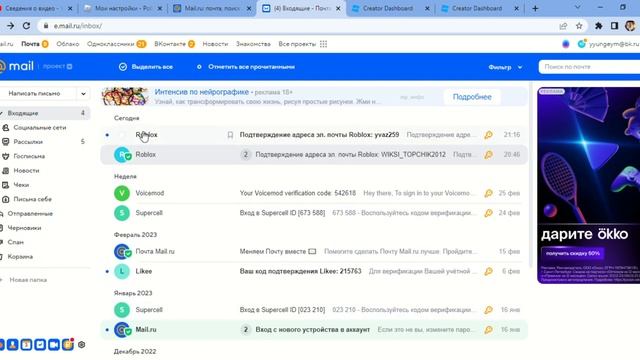
Task: Toggle unread dot on Mail.ru new device email
Action: click(107, 330)
